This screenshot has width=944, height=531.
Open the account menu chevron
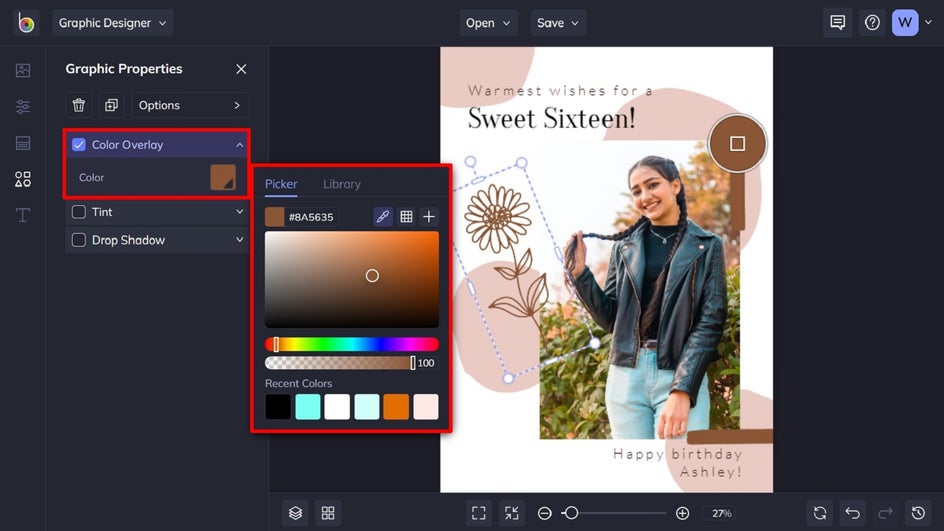click(x=928, y=22)
